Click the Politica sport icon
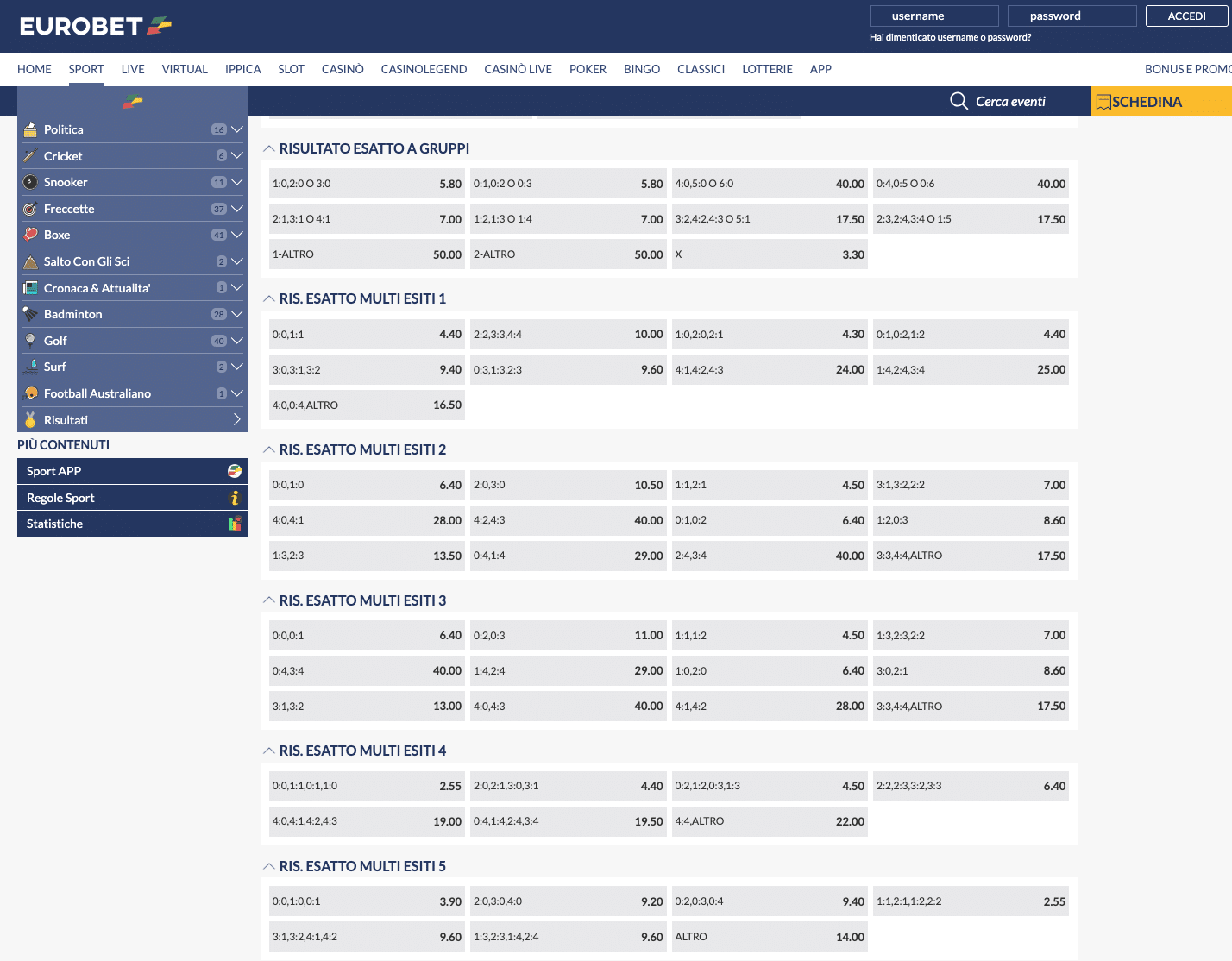 tap(30, 129)
